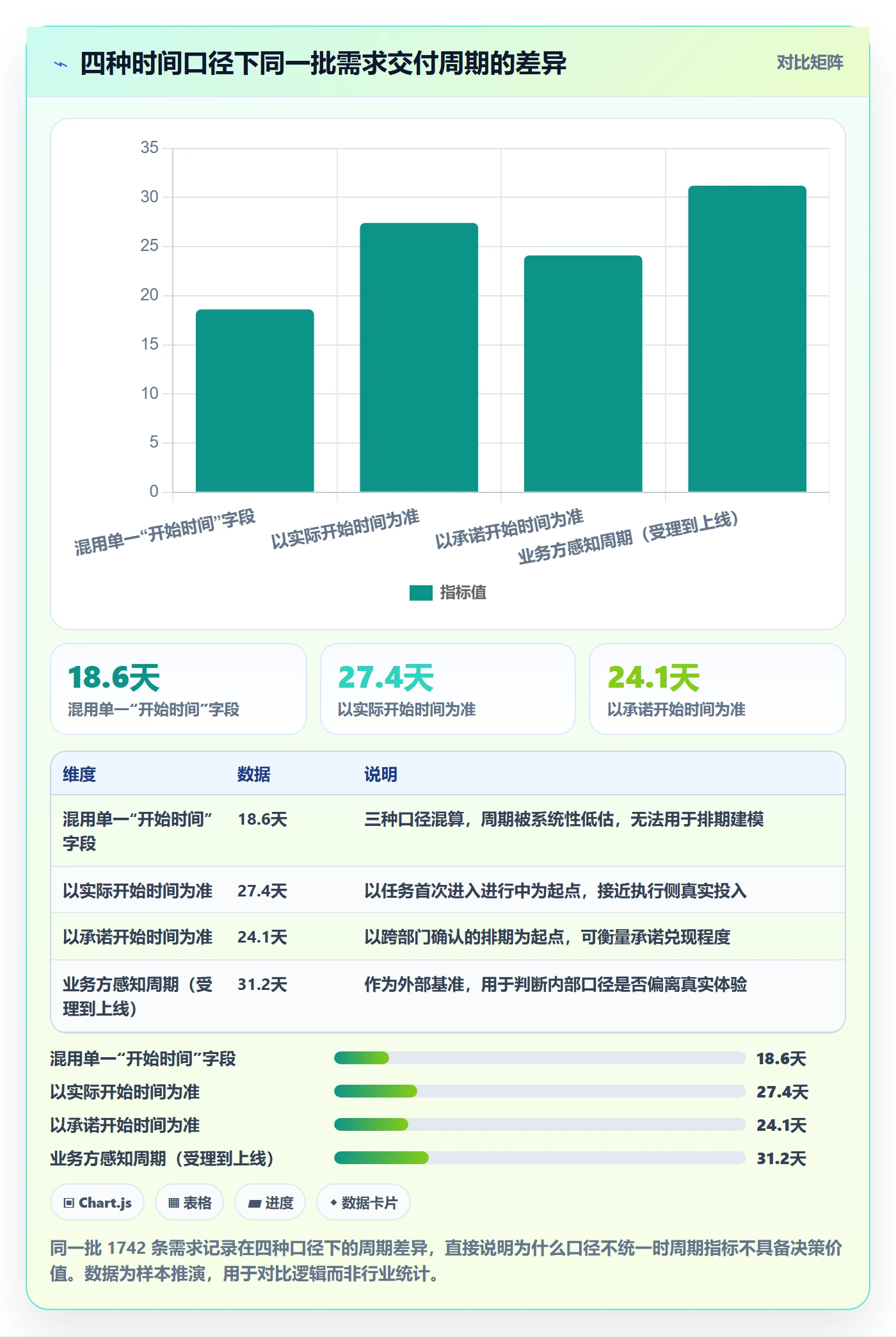Click the 进度 tag chip
The image size is (896, 1337).
pos(270,1203)
